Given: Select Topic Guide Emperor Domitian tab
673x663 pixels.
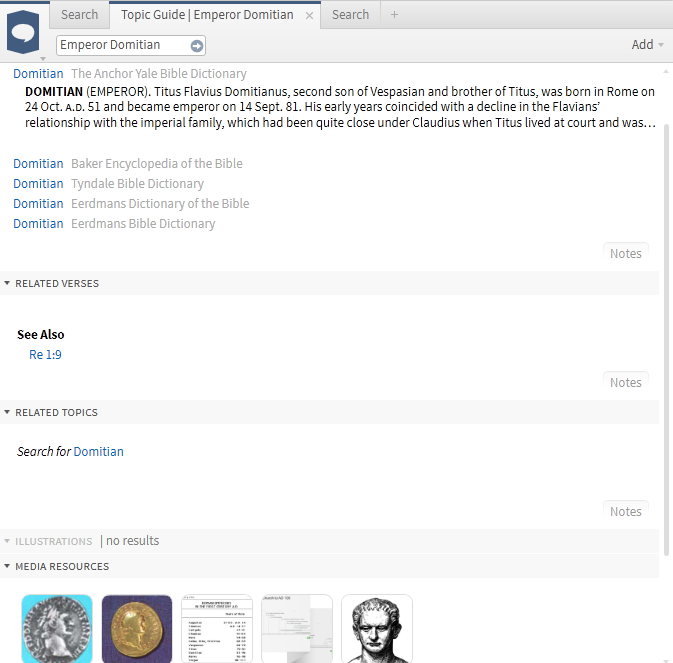Looking at the screenshot, I should click(207, 15).
